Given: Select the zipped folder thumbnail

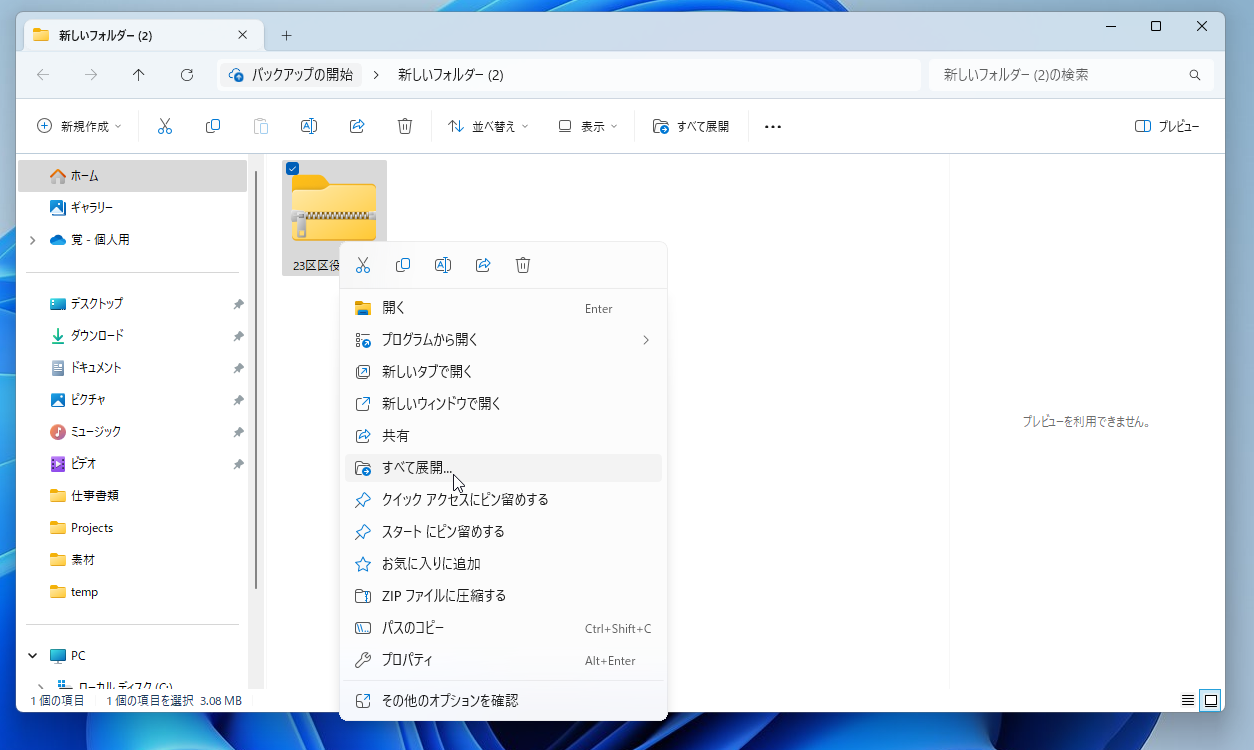Looking at the screenshot, I should (x=334, y=208).
